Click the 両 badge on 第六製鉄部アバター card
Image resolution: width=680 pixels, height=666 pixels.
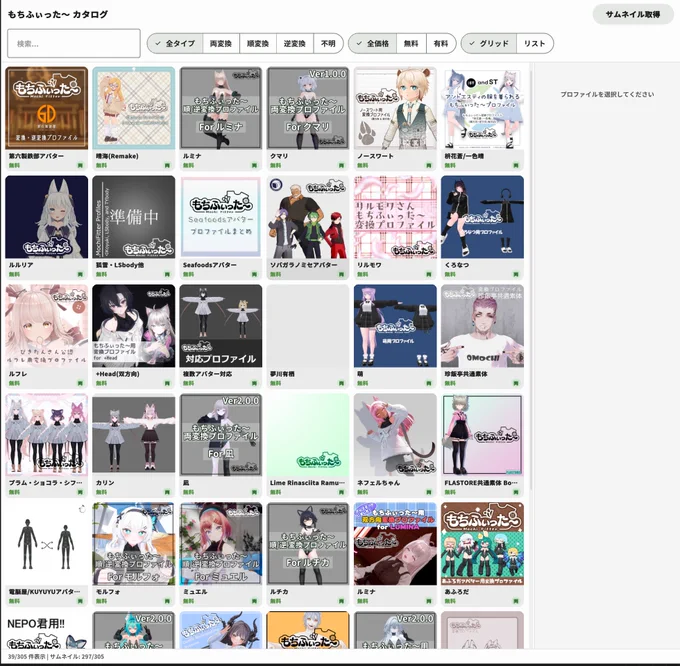80,165
